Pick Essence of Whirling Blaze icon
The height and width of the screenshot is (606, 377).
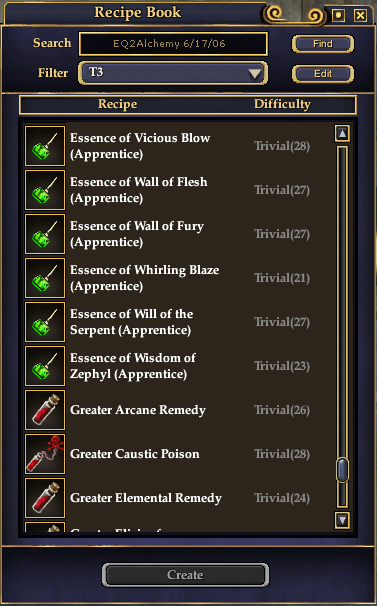[x=45, y=278]
